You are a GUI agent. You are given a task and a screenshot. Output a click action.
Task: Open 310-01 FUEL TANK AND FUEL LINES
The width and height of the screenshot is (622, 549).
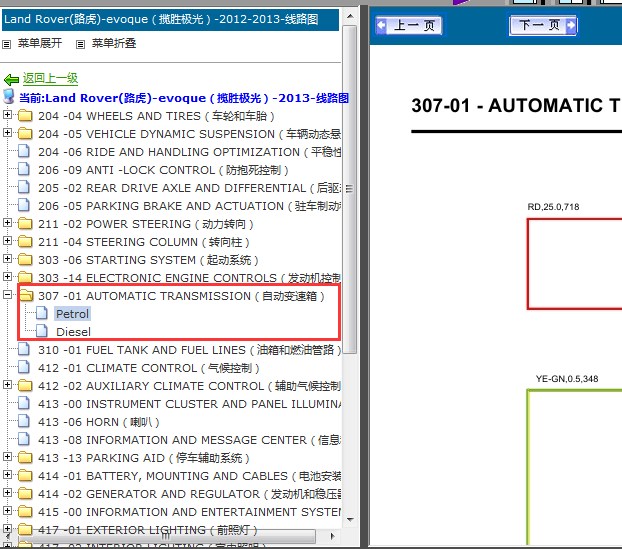click(x=190, y=350)
